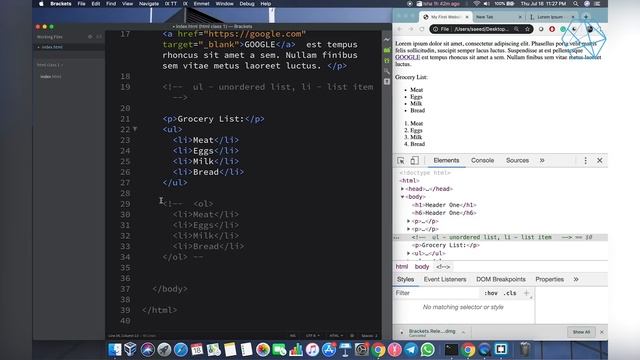Click the body breadcrumb in DevTools

coord(422,267)
